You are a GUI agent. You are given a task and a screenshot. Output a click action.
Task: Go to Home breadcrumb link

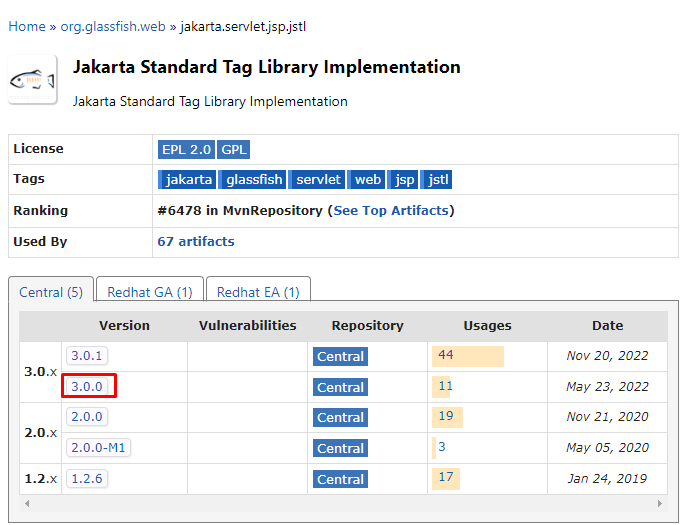pos(27,26)
